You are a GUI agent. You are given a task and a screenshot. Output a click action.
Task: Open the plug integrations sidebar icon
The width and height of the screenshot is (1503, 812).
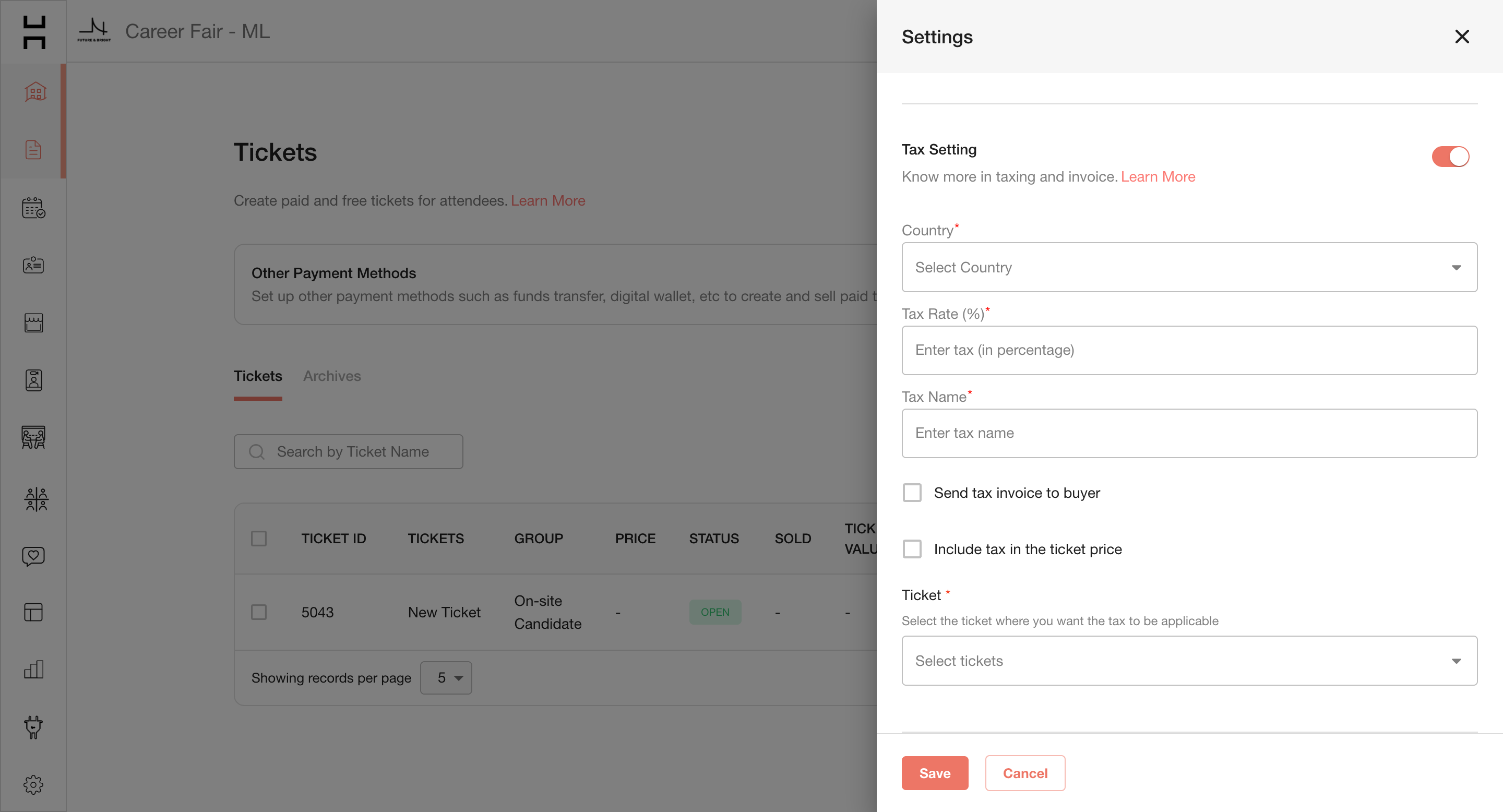point(33,727)
